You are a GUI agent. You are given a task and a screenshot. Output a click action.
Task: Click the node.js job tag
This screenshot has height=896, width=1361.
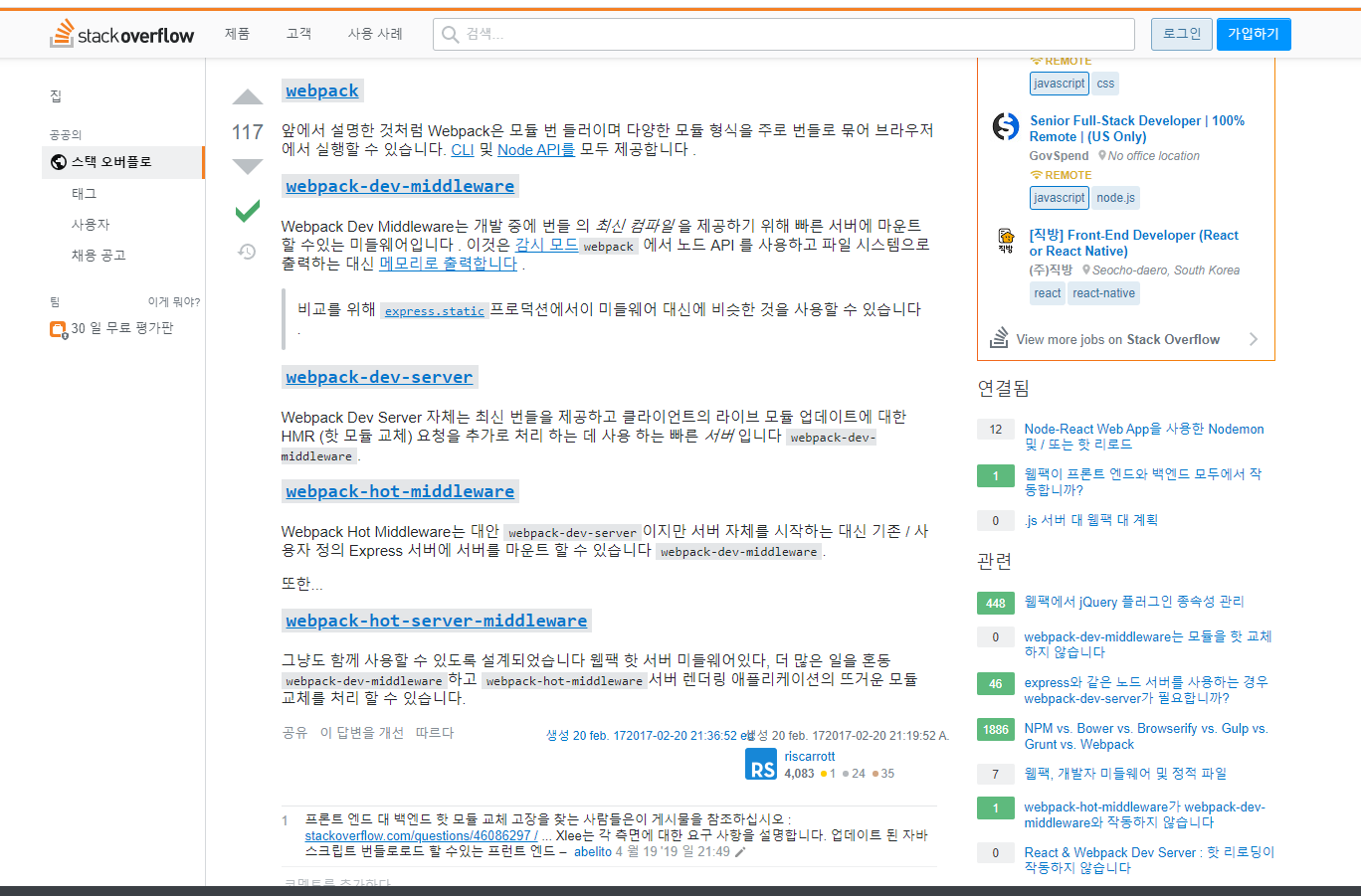coord(1116,198)
